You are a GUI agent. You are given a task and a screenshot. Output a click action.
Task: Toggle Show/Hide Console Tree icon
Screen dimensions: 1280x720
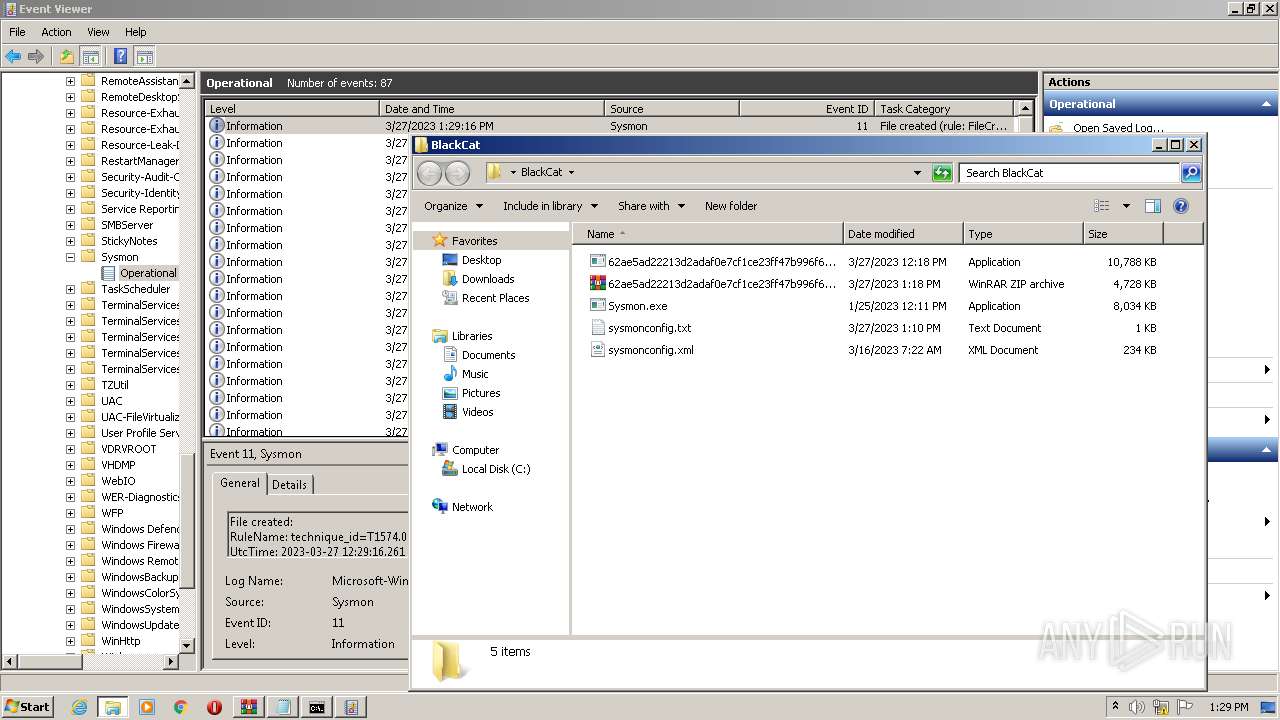(x=90, y=57)
